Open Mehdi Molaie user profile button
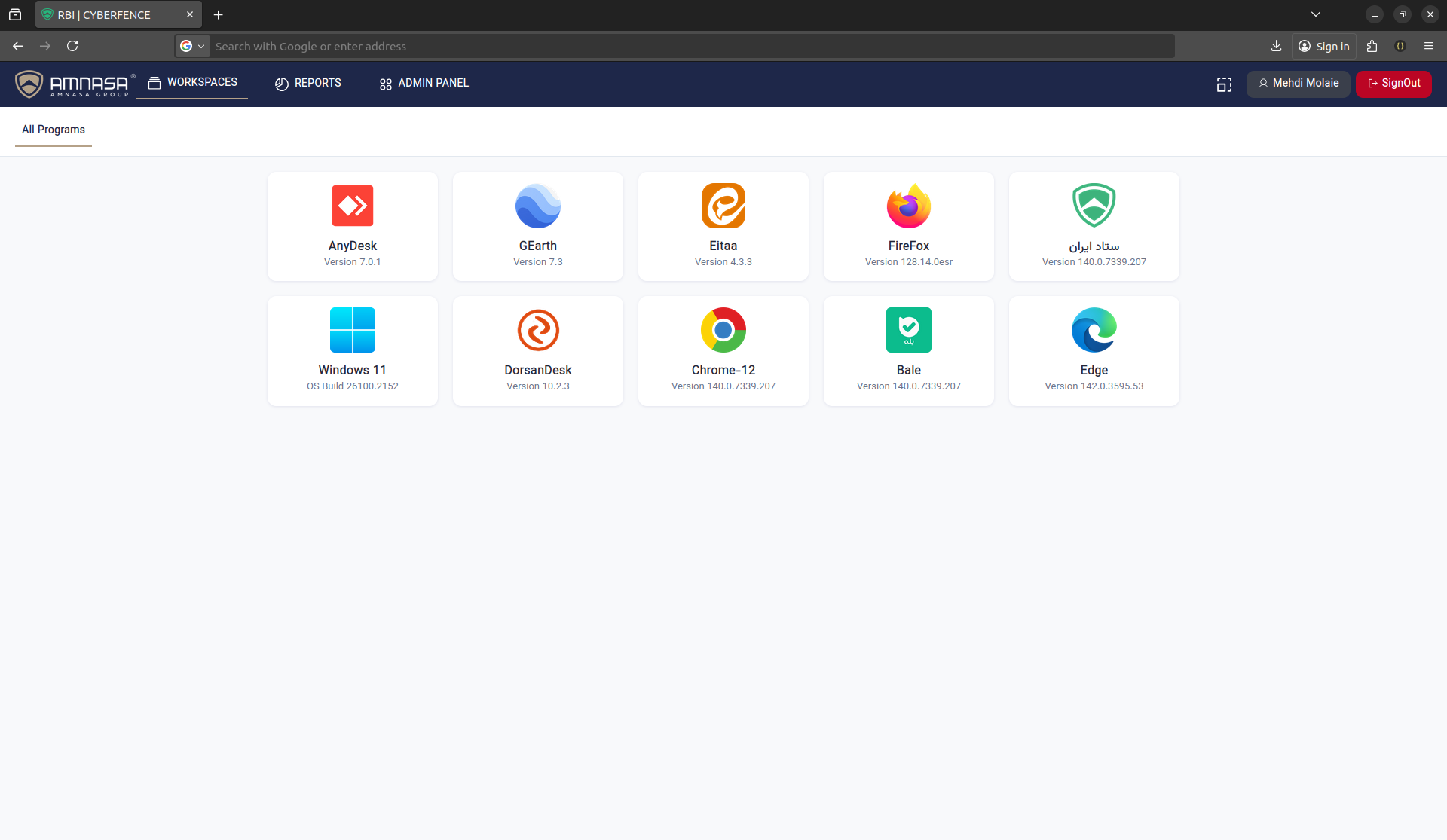 (x=1299, y=84)
